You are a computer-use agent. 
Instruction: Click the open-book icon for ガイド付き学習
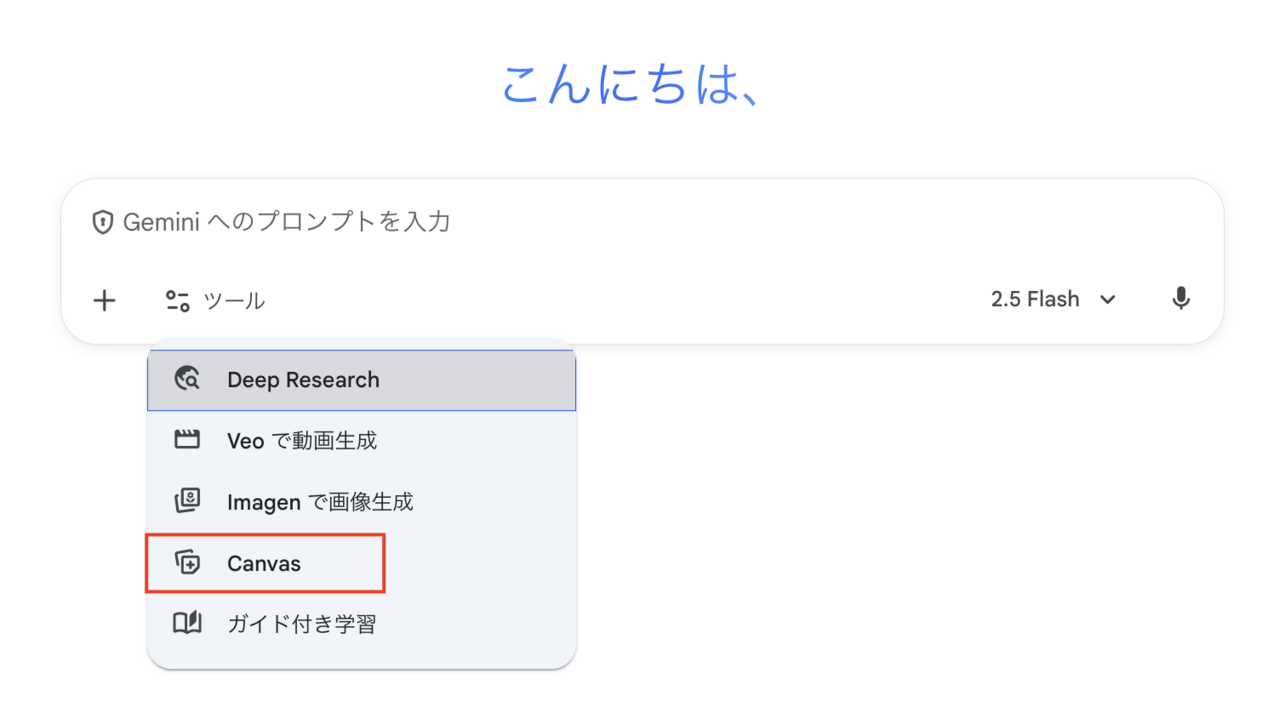pos(187,624)
